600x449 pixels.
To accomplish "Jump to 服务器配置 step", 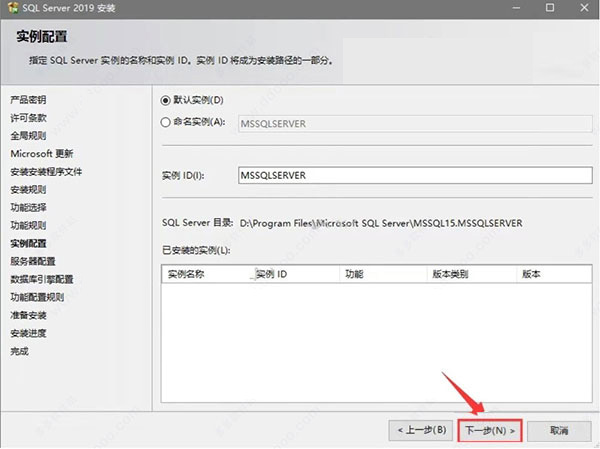I will coord(33,261).
